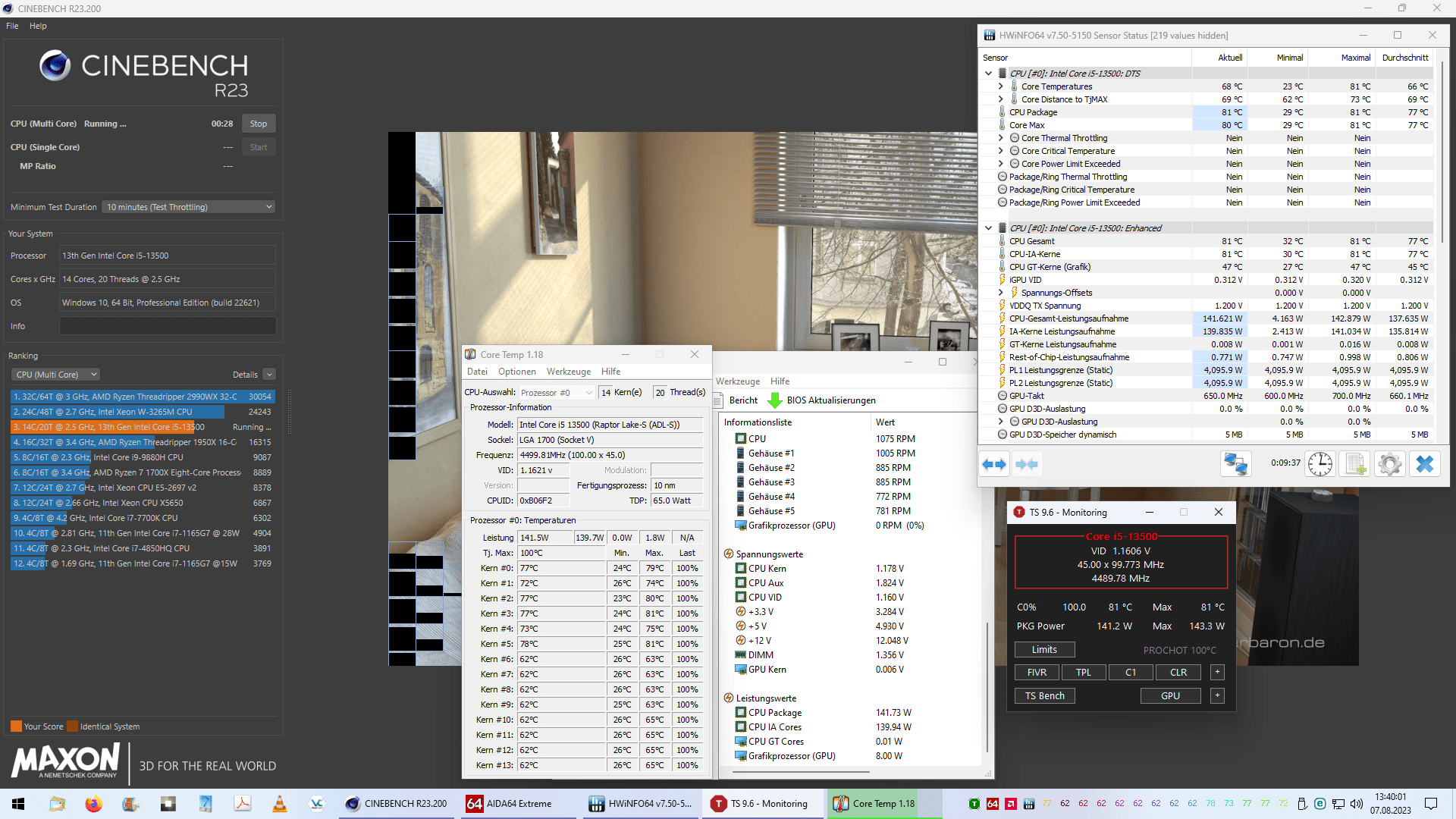Click AIDA64 tray icon in system tray
The width and height of the screenshot is (1456, 819).
(993, 804)
